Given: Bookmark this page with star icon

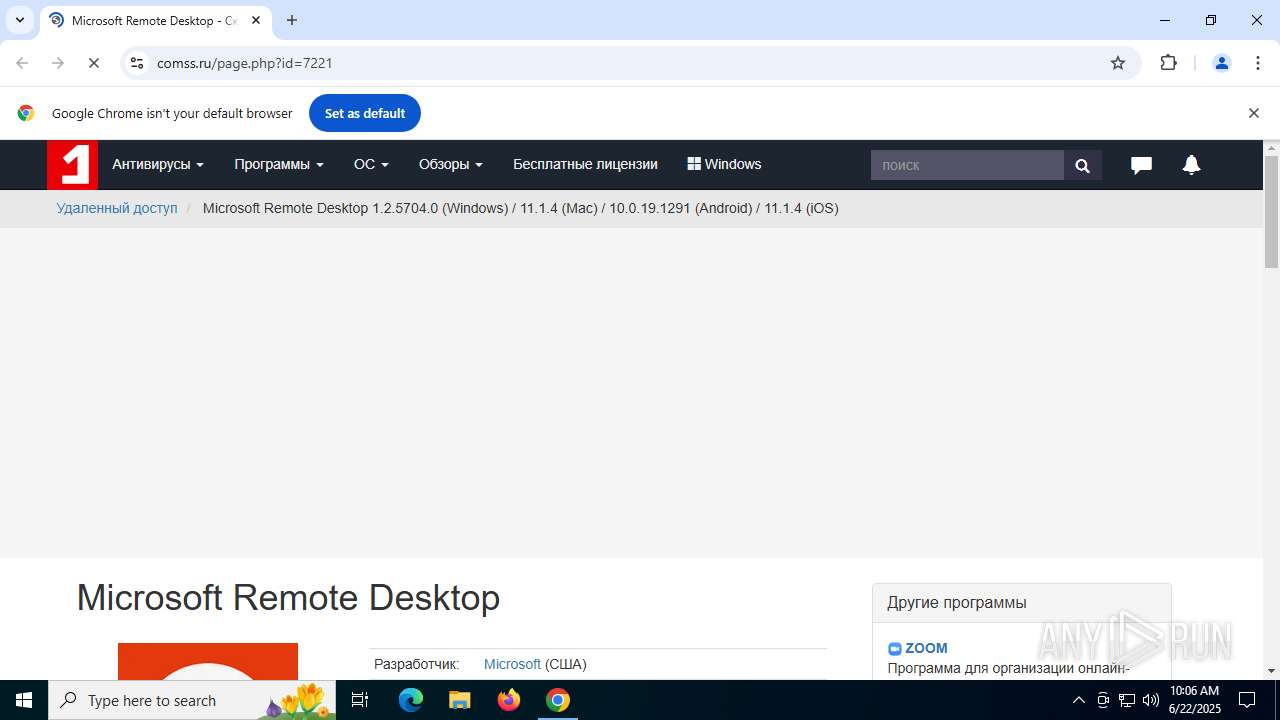Looking at the screenshot, I should tap(1118, 63).
